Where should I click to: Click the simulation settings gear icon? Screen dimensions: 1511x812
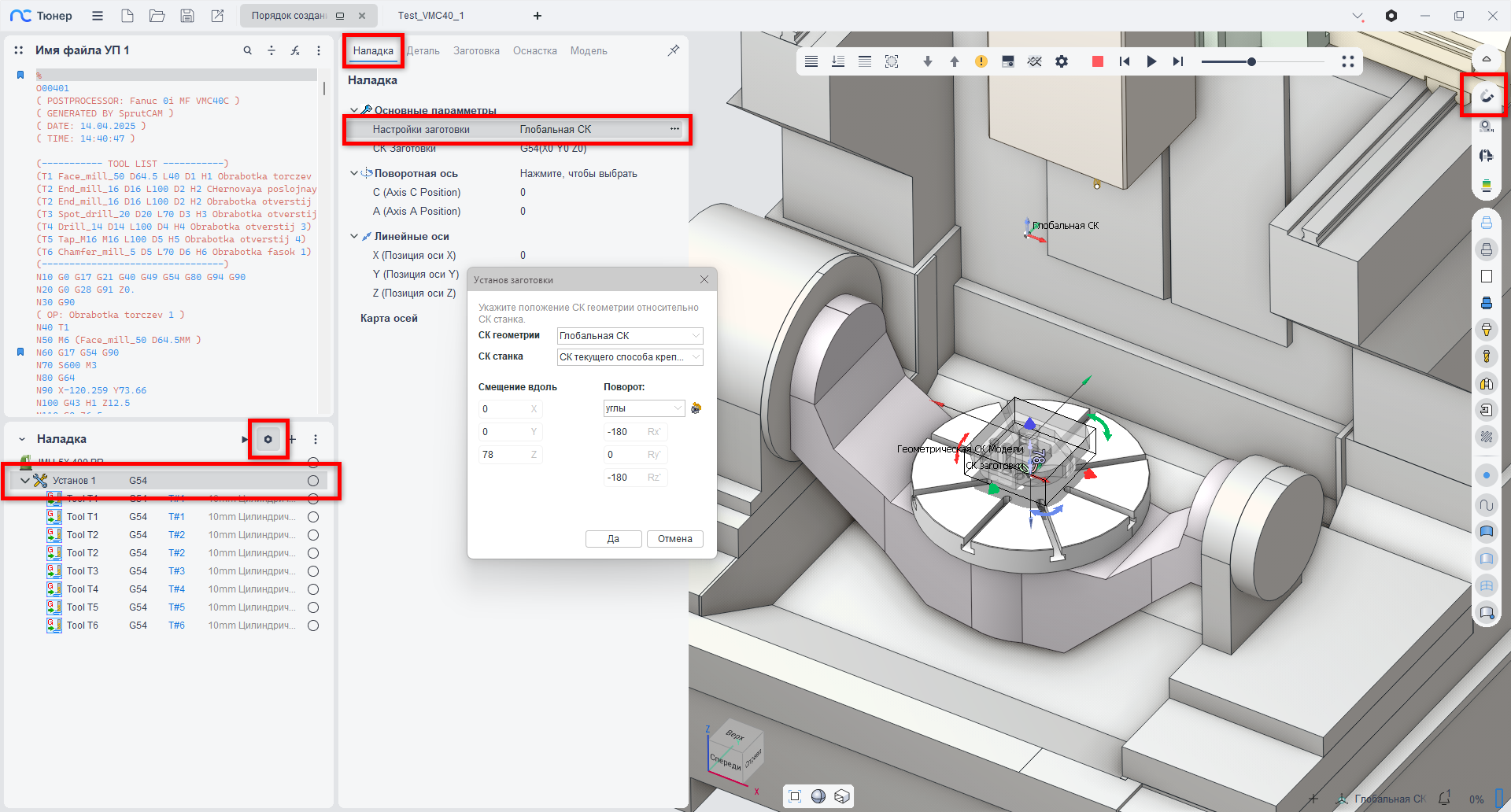click(1062, 61)
